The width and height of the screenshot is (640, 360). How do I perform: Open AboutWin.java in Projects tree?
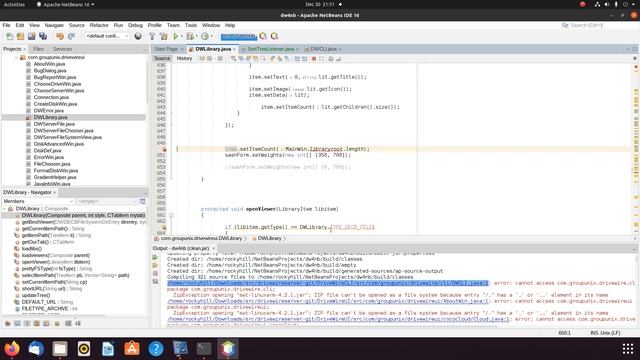point(49,64)
